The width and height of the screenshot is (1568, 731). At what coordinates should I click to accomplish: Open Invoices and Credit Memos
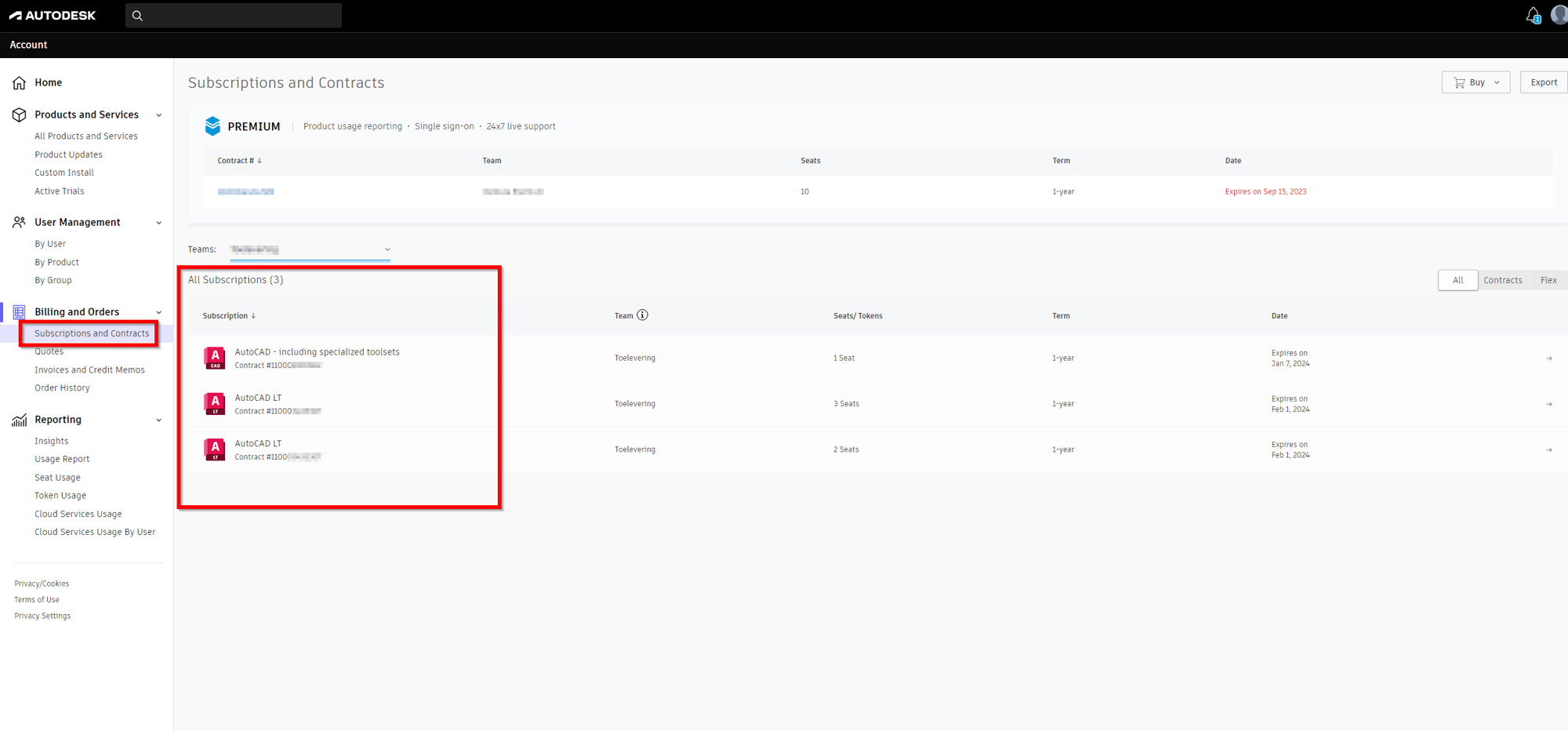point(89,369)
